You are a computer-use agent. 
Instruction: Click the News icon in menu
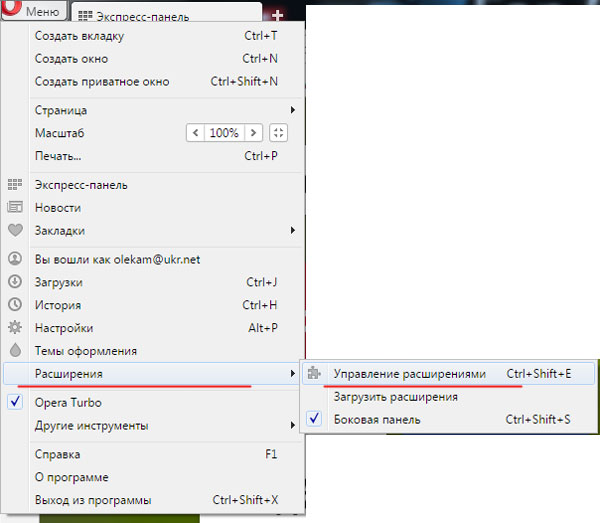pyautogui.click(x=15, y=208)
